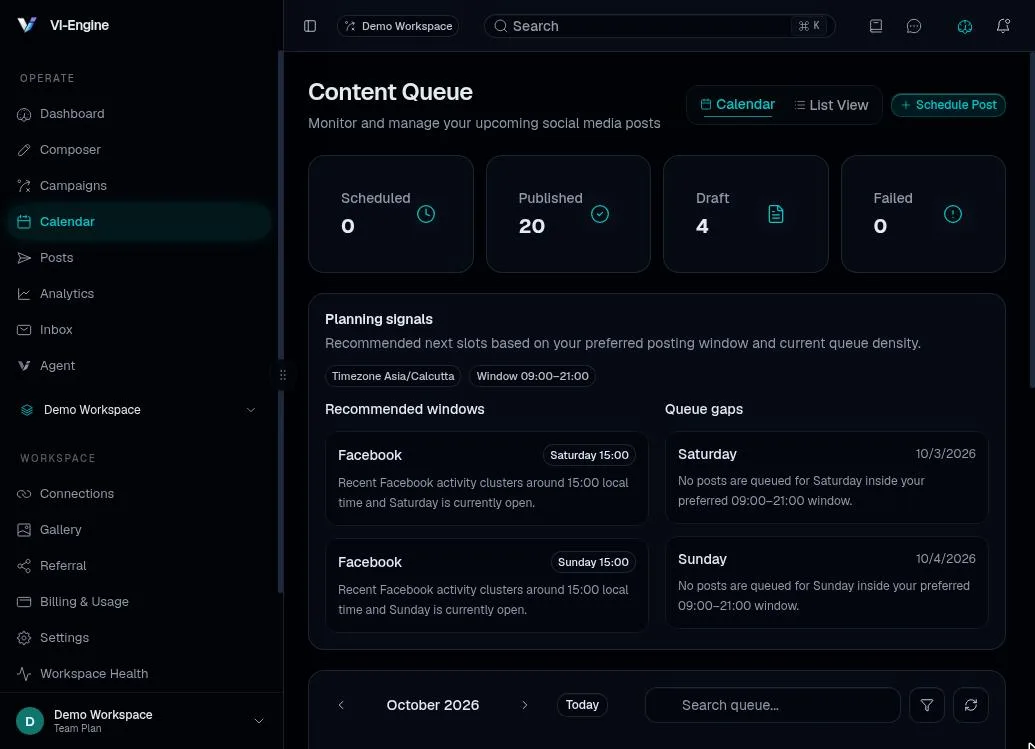Click the Today button

click(x=582, y=705)
